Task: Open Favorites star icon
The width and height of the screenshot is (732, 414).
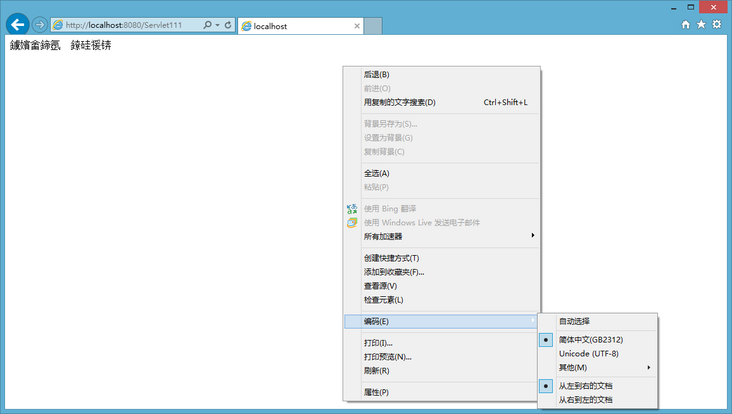Action: pyautogui.click(x=701, y=24)
